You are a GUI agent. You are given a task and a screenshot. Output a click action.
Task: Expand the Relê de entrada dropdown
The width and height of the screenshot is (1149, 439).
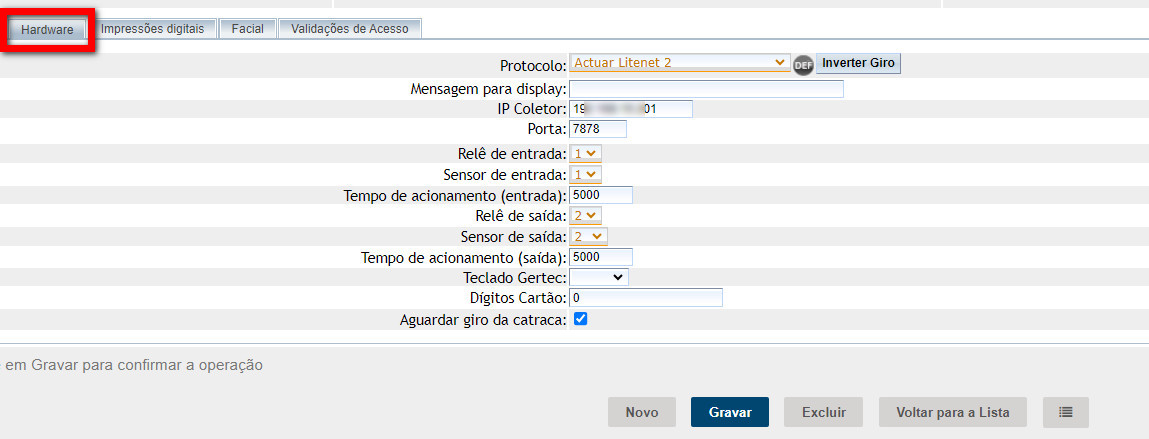pyautogui.click(x=585, y=153)
